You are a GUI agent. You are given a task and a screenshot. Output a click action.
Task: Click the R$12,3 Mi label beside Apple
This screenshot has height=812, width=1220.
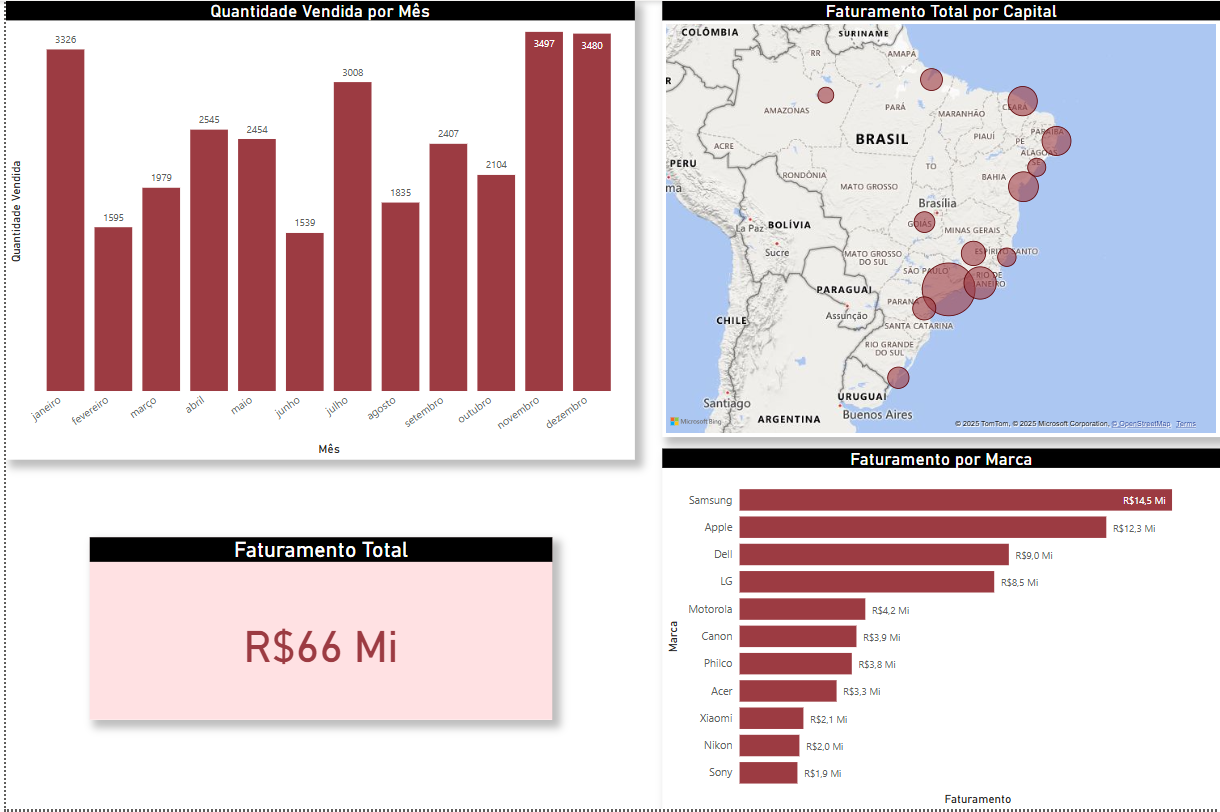click(1133, 528)
